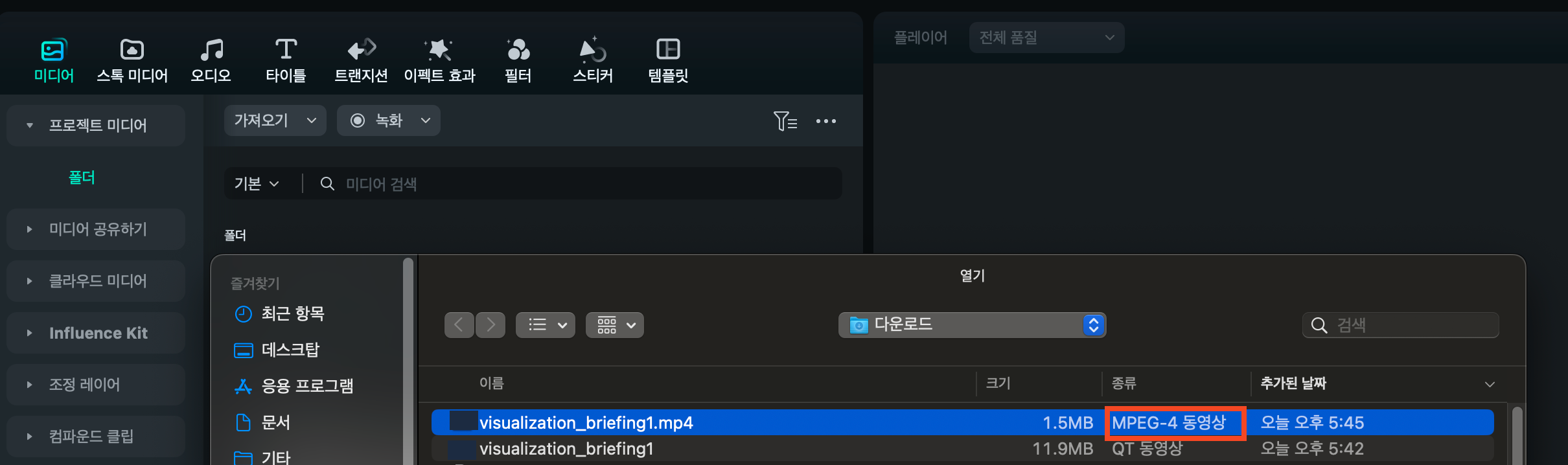Select the 데스크탑 favorites location
Image resolution: width=1568 pixels, height=465 pixels.
290,350
